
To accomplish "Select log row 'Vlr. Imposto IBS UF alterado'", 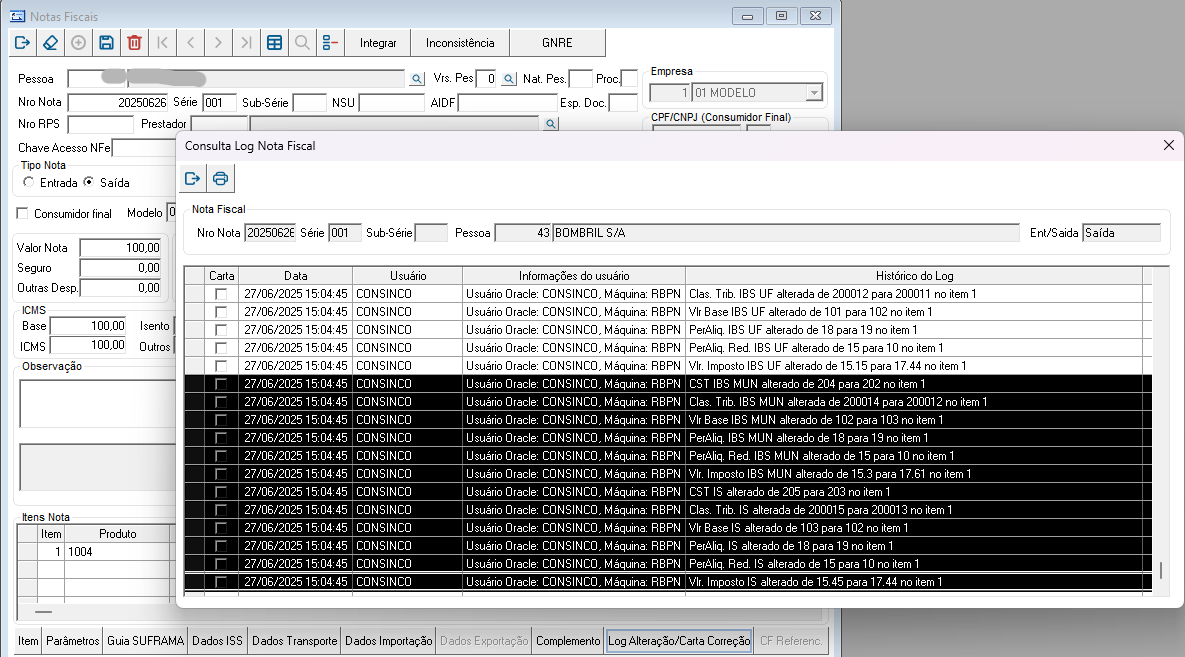I will (x=668, y=366).
